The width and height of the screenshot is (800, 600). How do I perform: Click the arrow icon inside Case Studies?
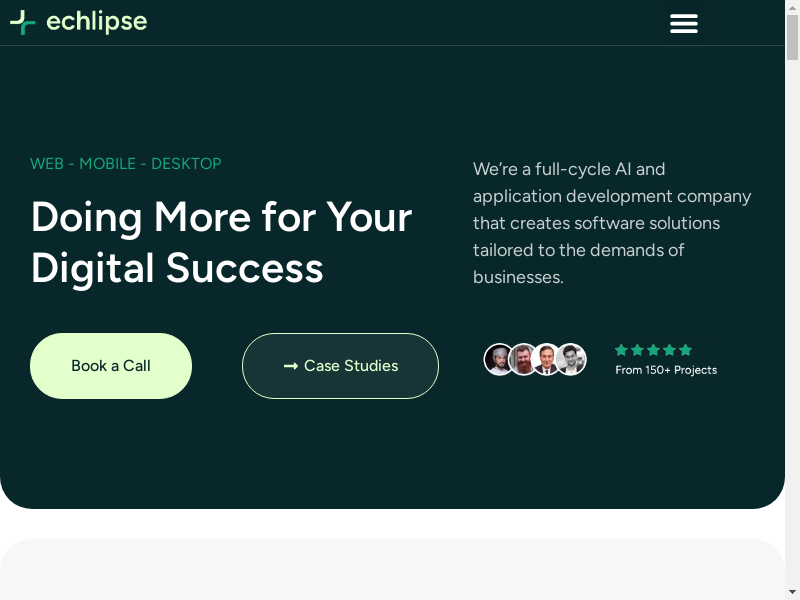(291, 366)
